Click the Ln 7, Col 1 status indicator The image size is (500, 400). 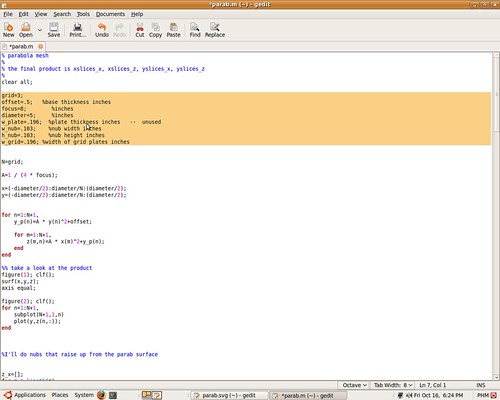(x=432, y=385)
